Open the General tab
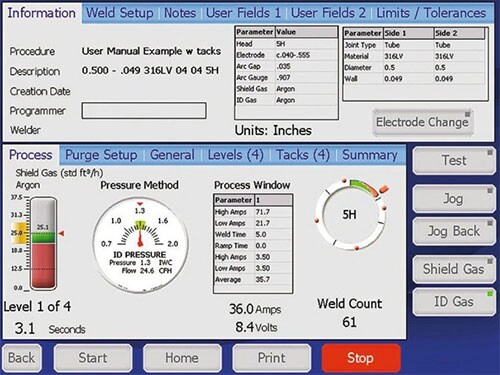Image resolution: width=500 pixels, height=375 pixels. 172,155
